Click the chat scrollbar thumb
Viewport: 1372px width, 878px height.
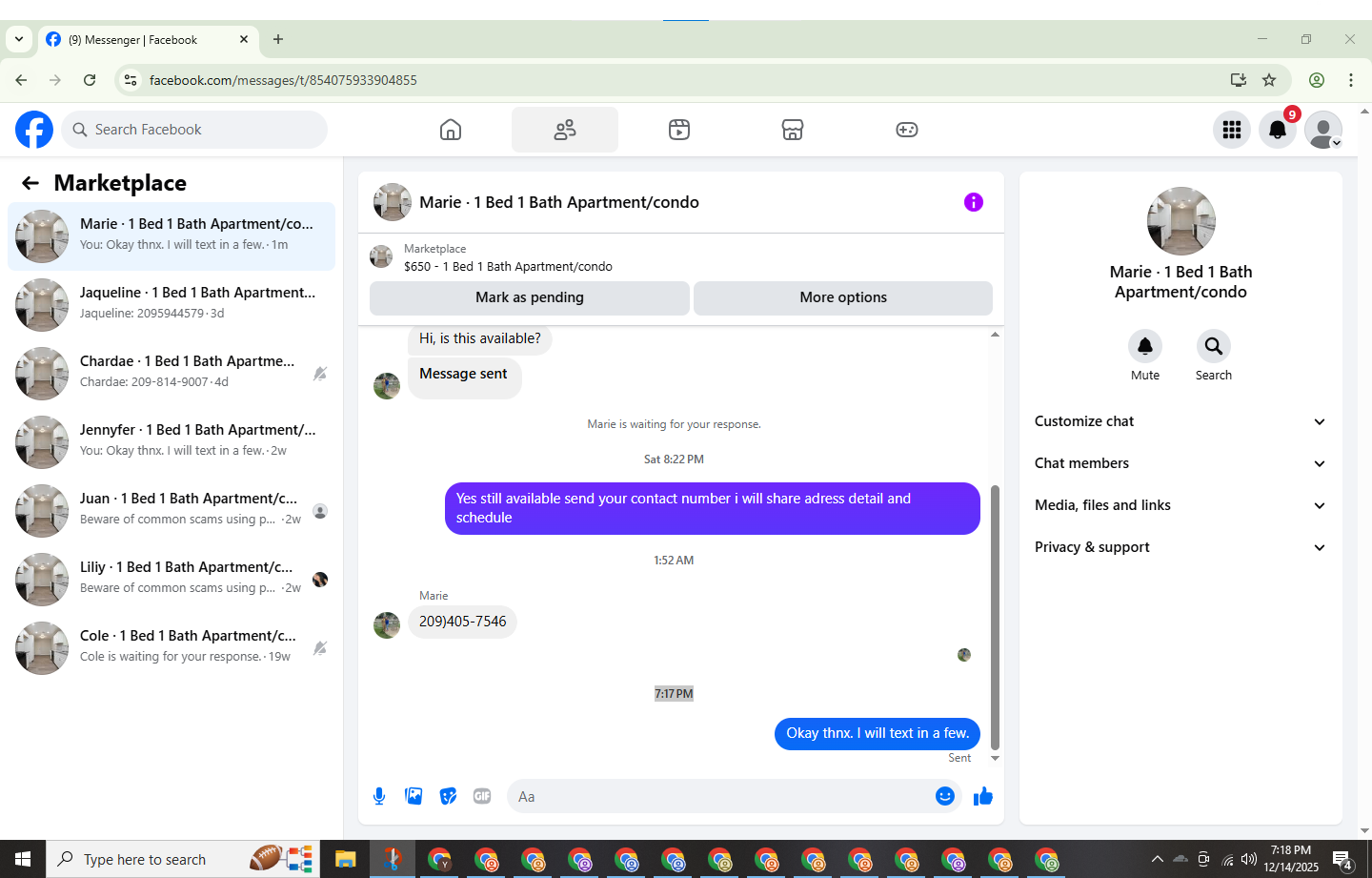(x=995, y=617)
